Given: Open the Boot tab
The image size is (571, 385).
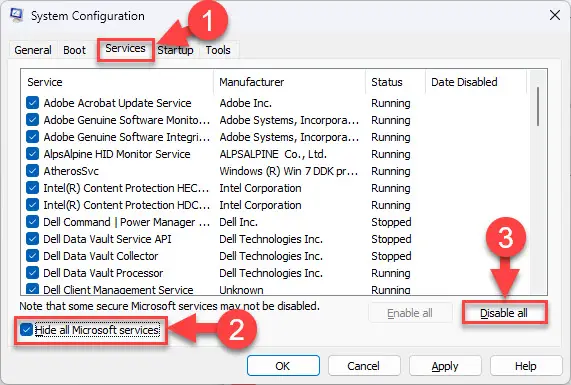Looking at the screenshot, I should click(x=74, y=50).
